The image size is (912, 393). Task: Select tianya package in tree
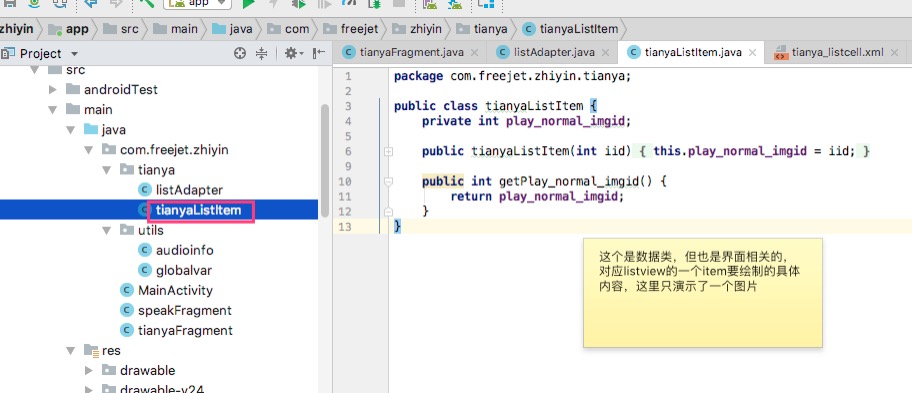(x=147, y=170)
